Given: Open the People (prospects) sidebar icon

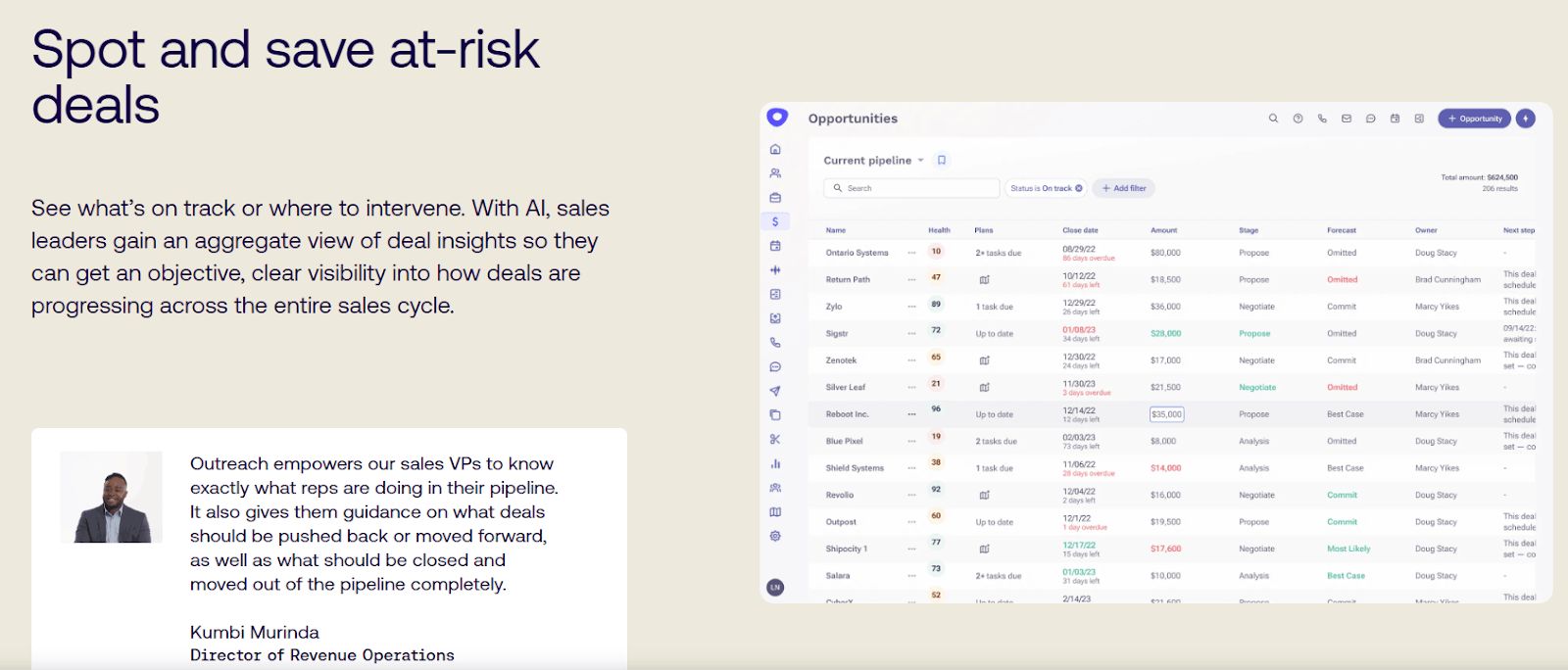Looking at the screenshot, I should click(775, 173).
